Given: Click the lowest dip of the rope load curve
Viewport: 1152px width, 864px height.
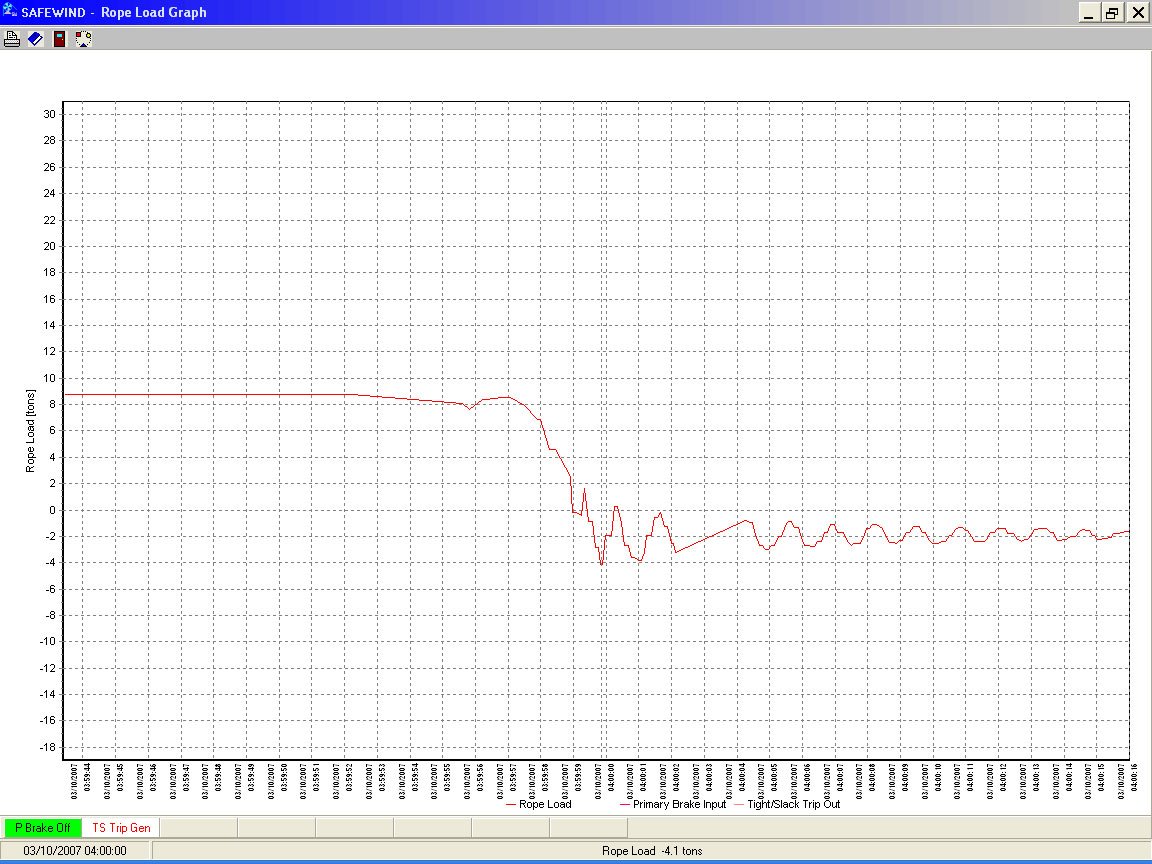Looking at the screenshot, I should click(x=601, y=564).
